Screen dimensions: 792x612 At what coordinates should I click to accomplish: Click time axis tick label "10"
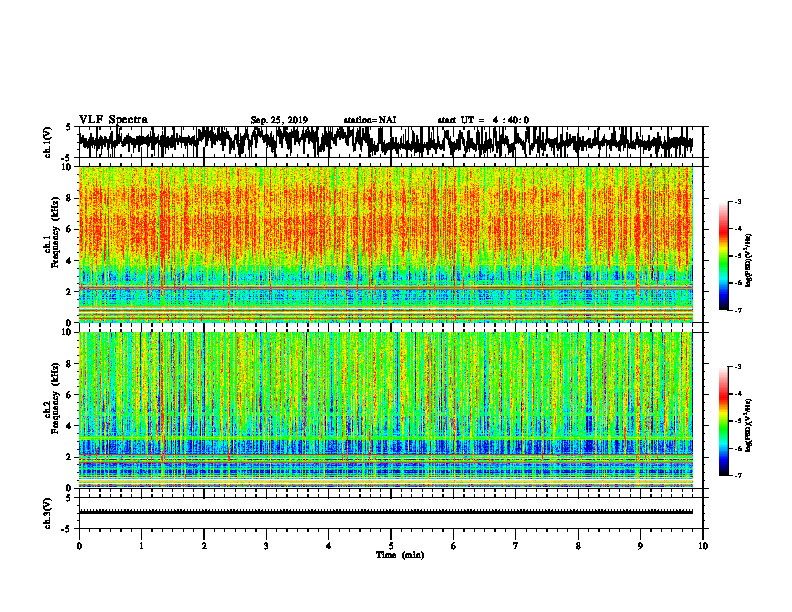click(x=703, y=546)
